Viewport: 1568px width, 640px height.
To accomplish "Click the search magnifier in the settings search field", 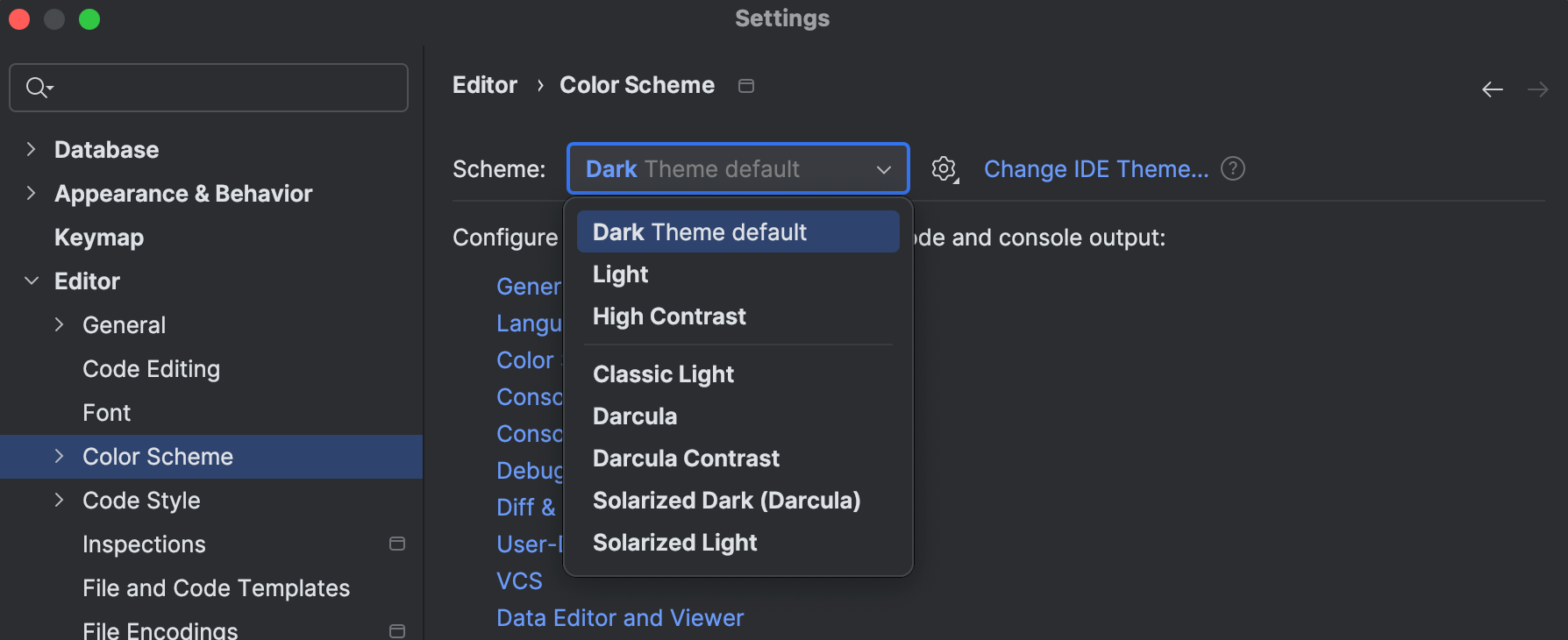I will [36, 87].
